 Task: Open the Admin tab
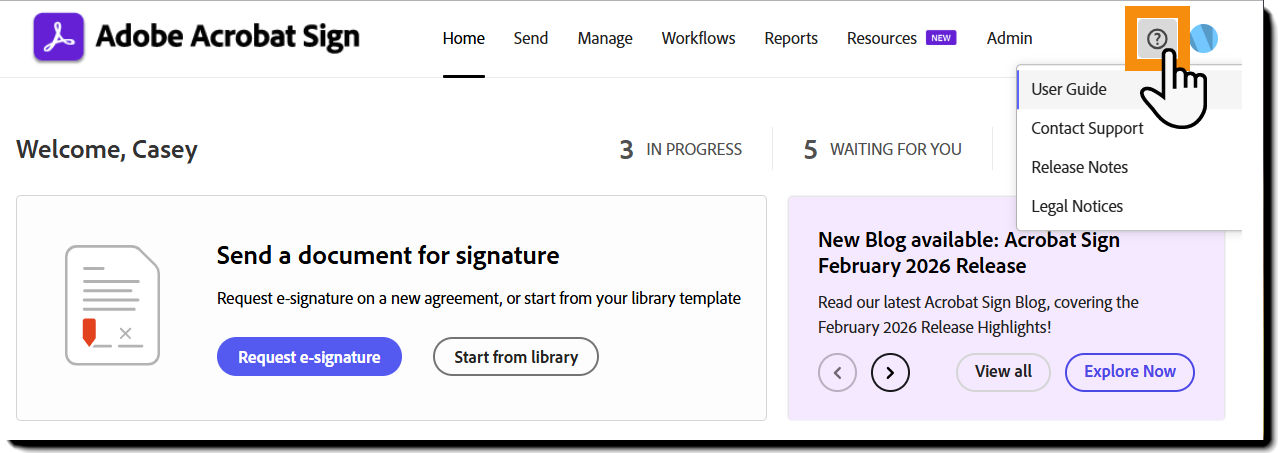tap(1009, 39)
